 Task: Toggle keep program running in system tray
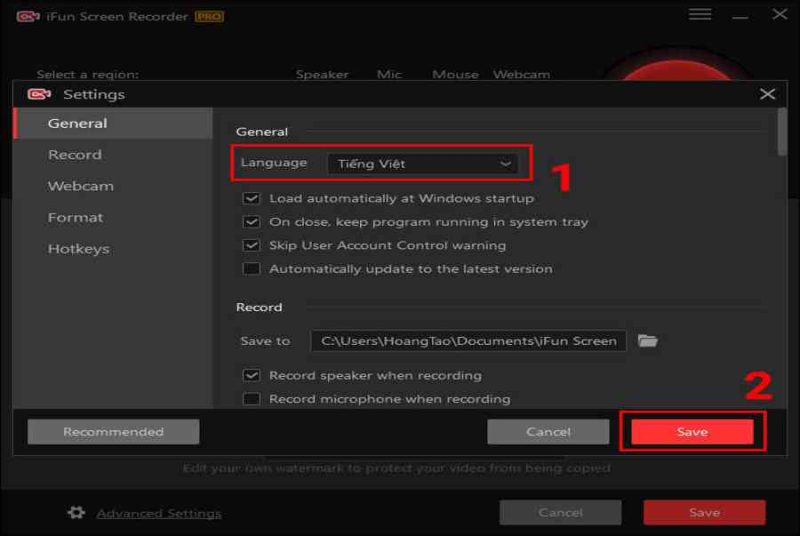pos(251,222)
